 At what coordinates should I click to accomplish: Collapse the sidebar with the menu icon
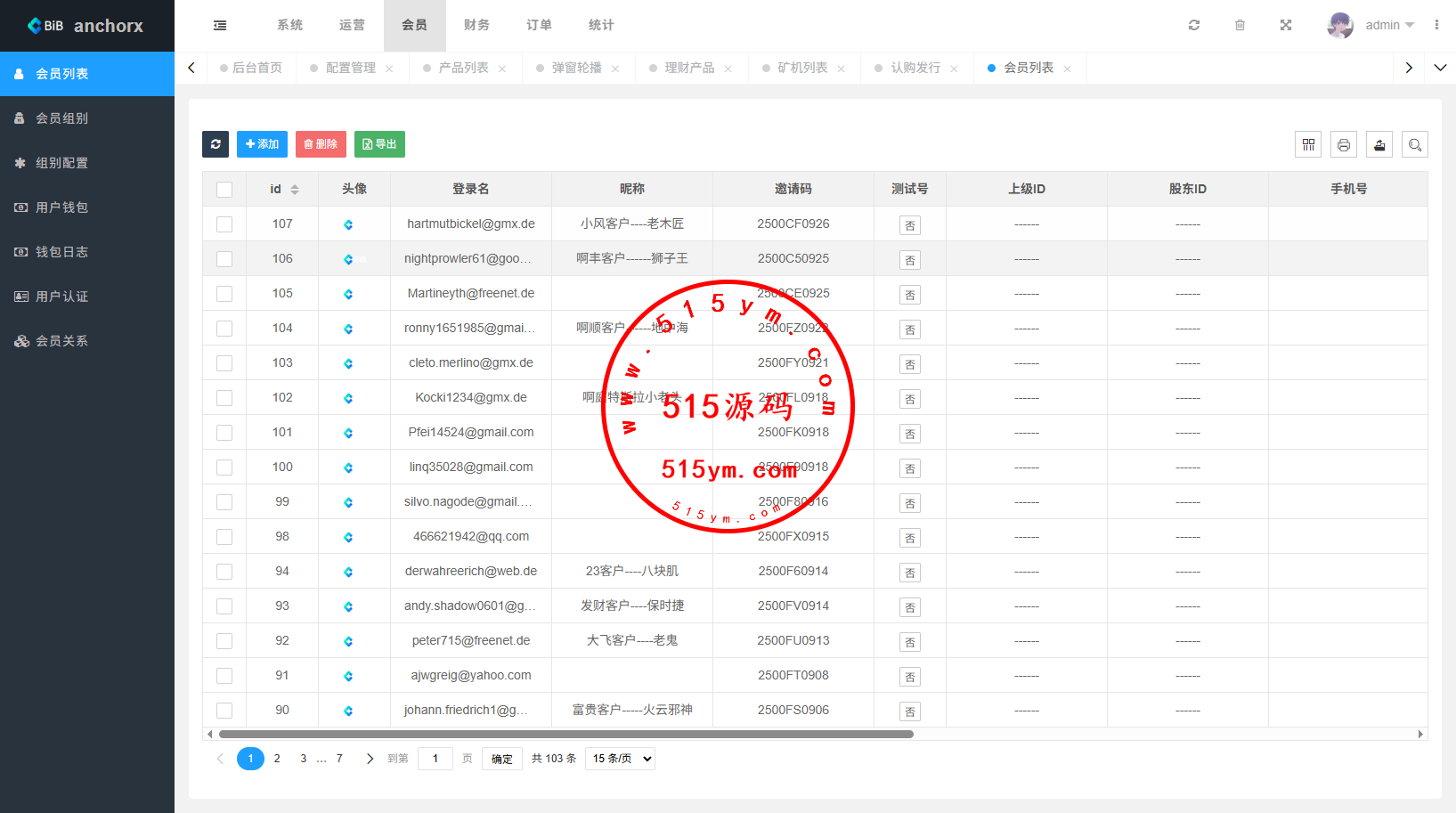pyautogui.click(x=220, y=25)
